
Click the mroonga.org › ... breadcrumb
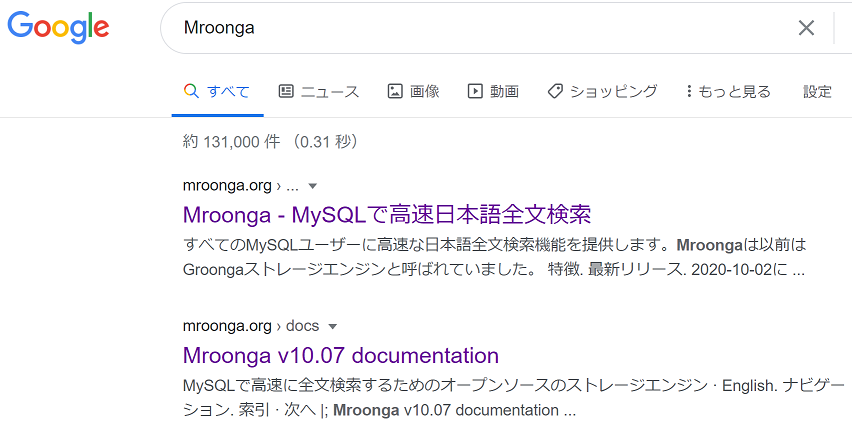coord(241,186)
